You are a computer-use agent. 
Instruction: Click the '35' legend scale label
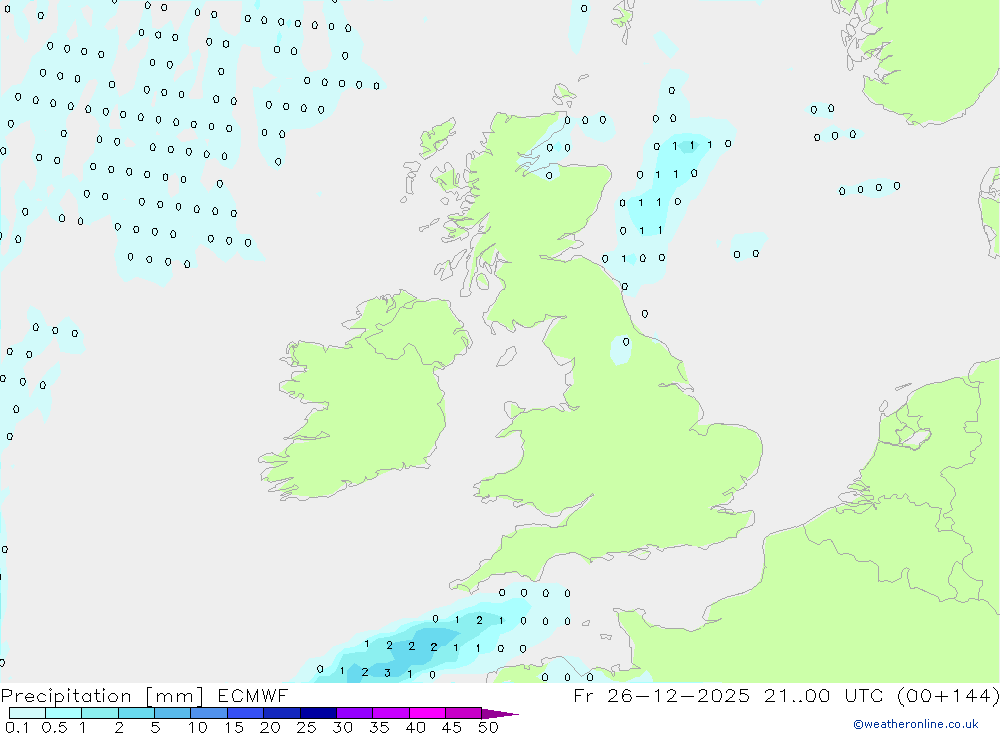coord(379,727)
